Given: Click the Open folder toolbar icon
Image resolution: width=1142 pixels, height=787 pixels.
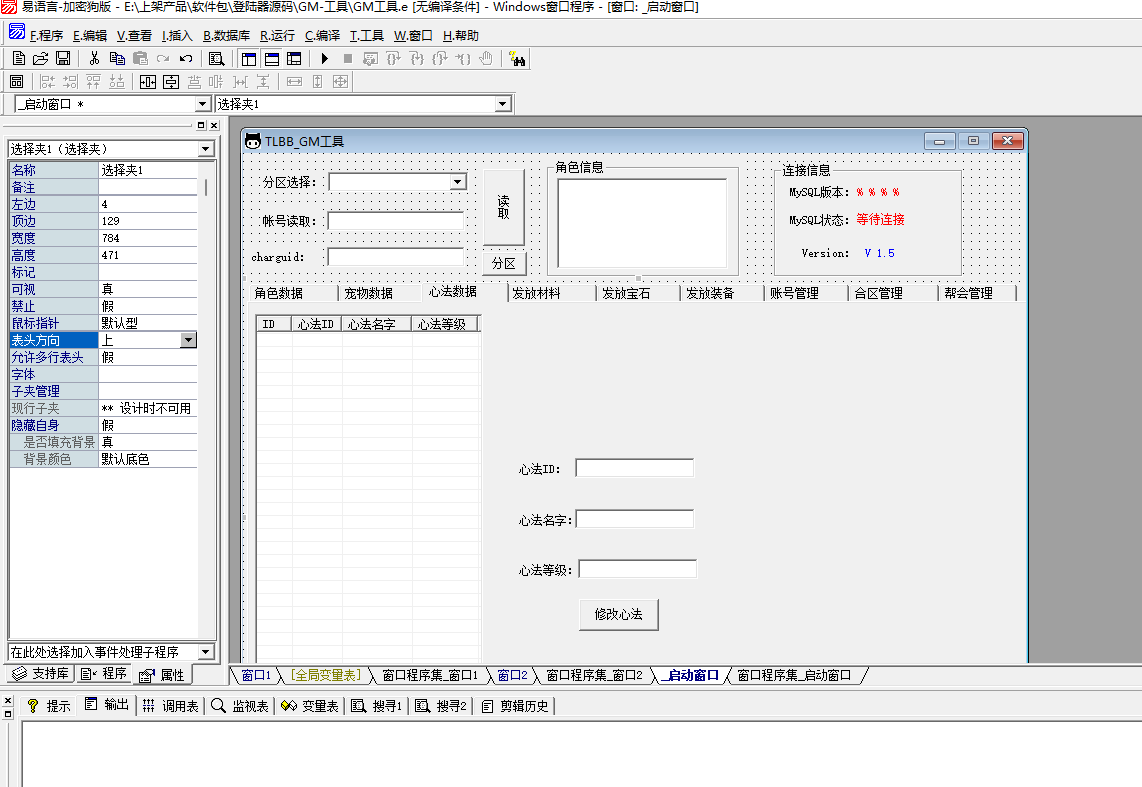Looking at the screenshot, I should pos(40,59).
